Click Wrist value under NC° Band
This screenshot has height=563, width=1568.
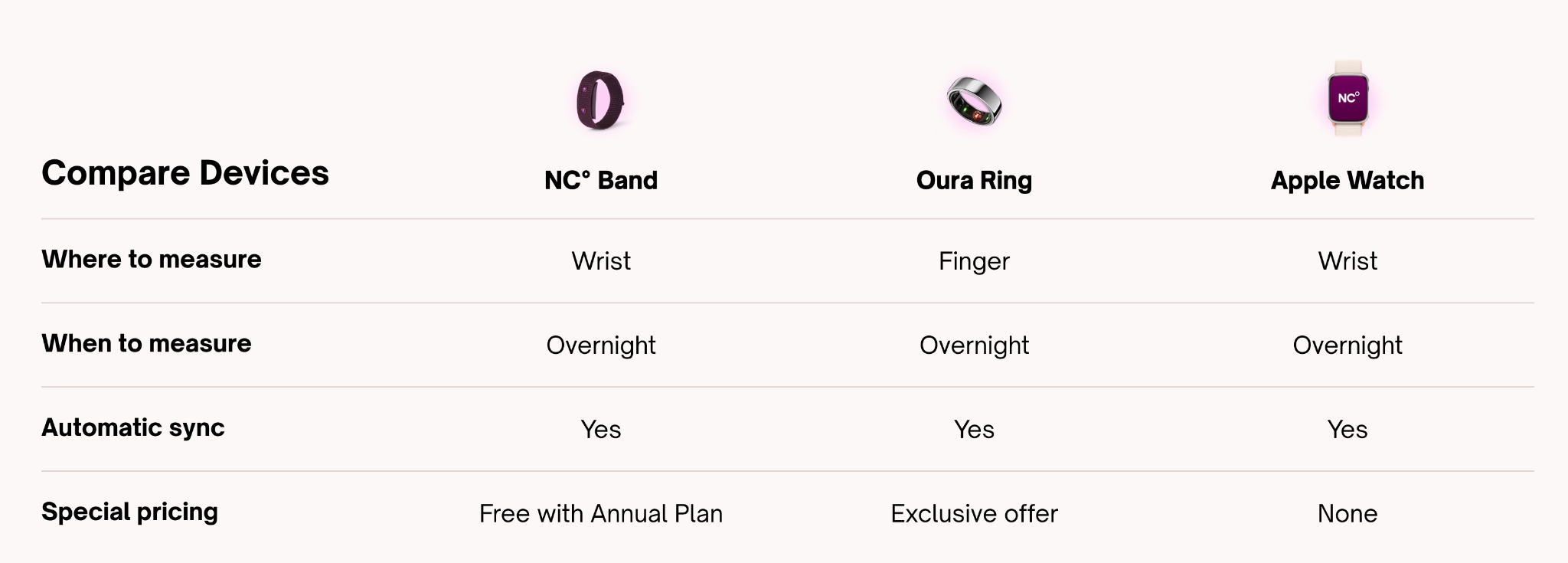[x=601, y=261]
